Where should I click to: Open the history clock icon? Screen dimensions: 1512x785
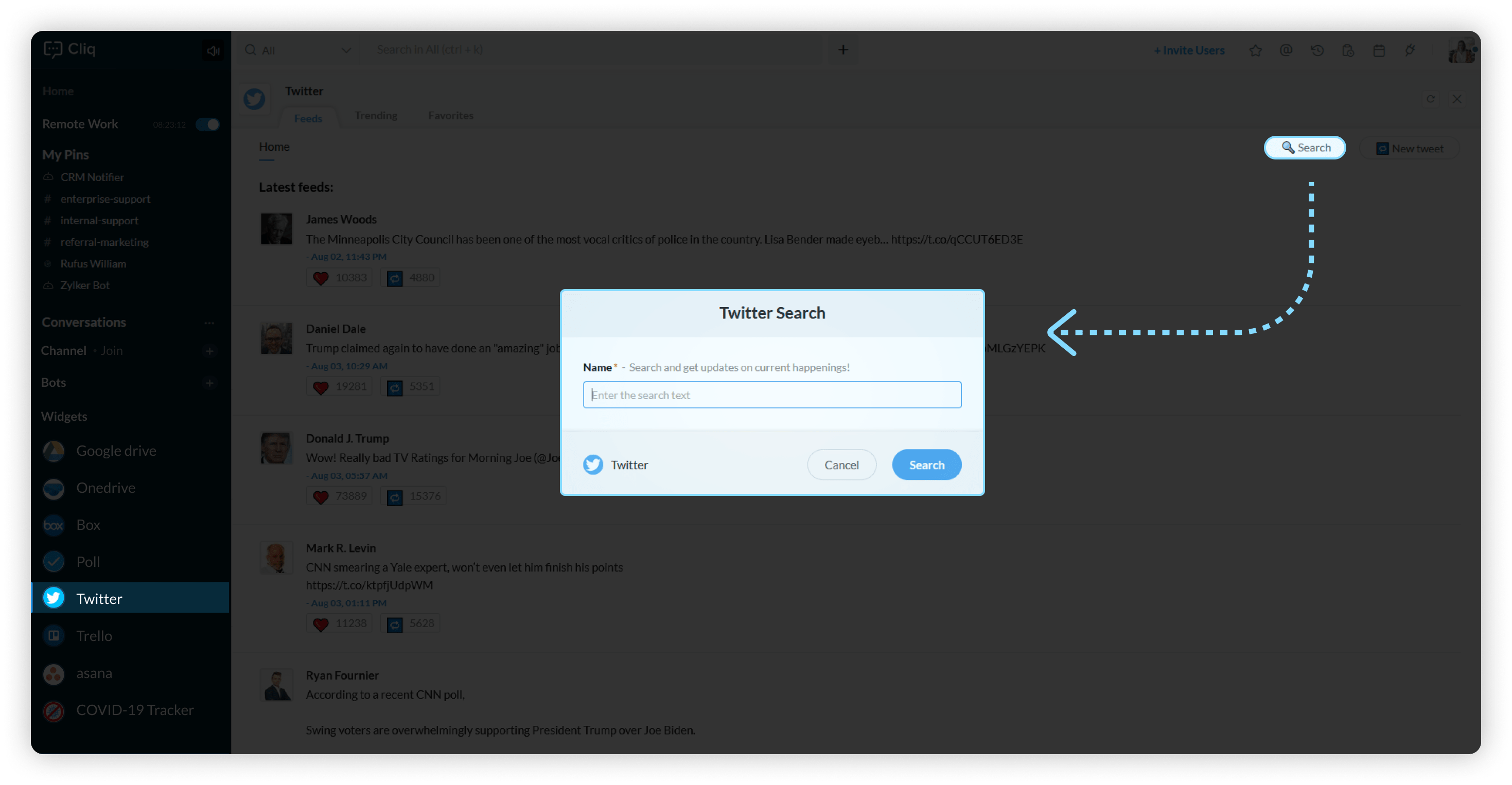click(x=1317, y=50)
